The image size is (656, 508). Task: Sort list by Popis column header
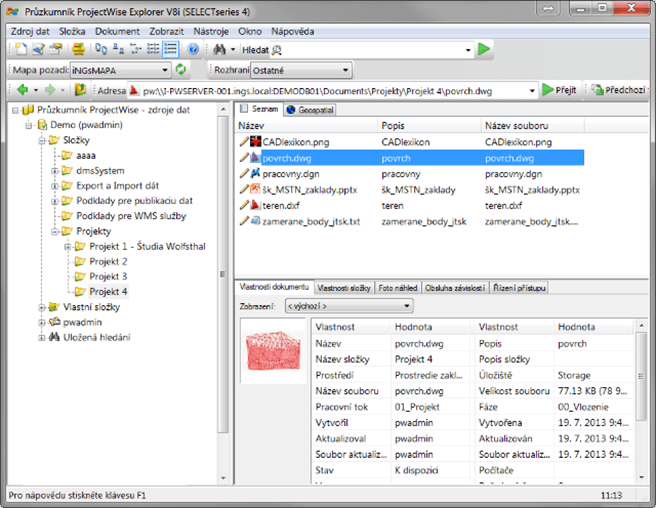click(430, 126)
